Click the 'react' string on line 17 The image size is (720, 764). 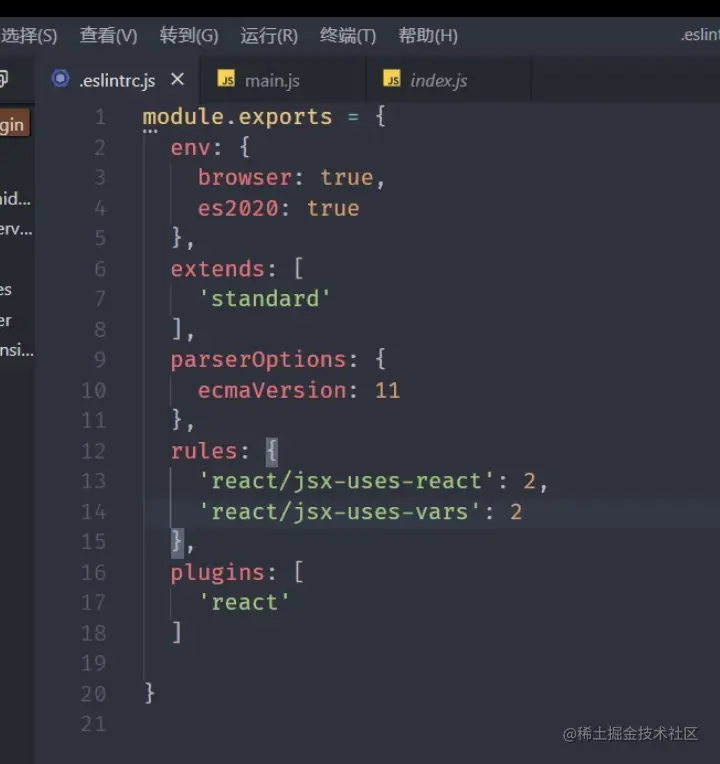pyautogui.click(x=245, y=603)
